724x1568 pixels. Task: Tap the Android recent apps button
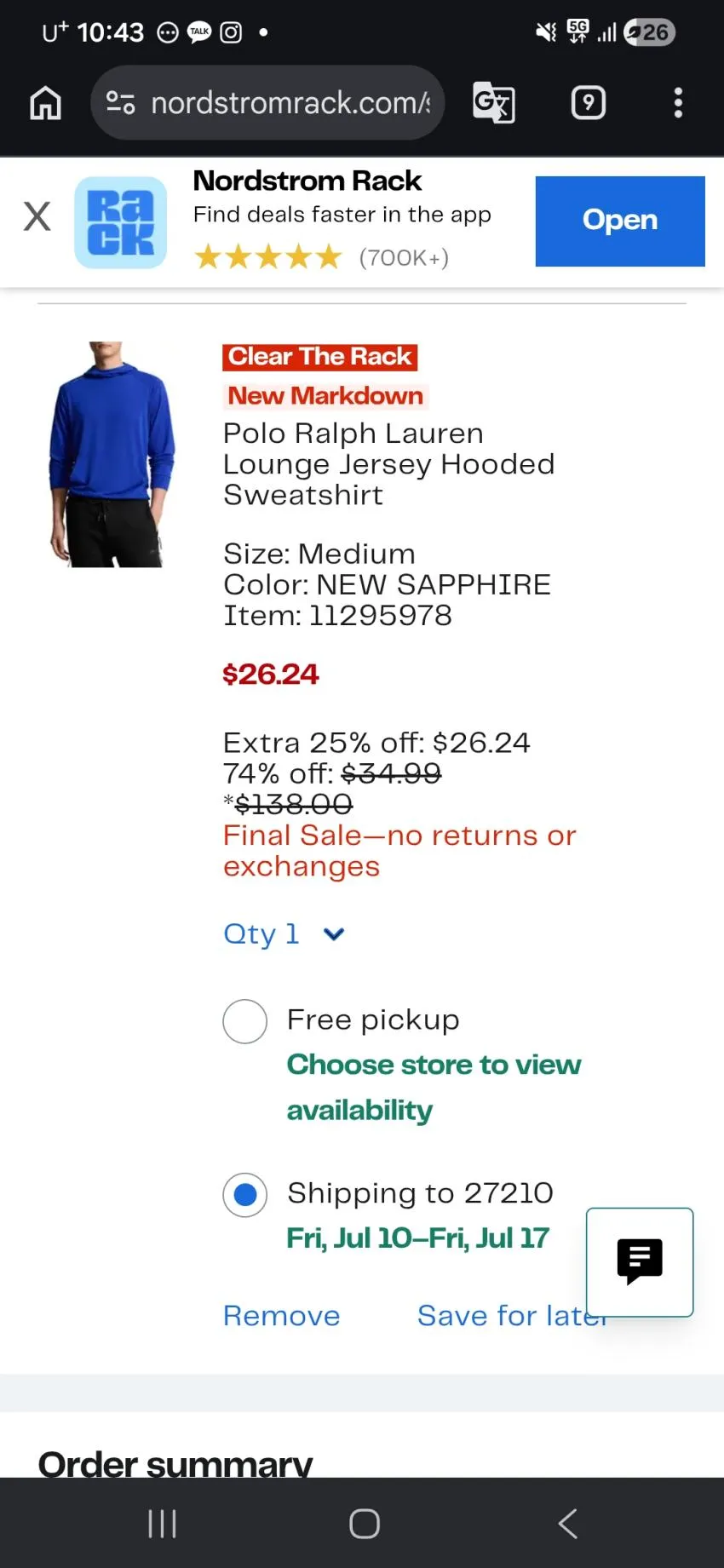(162, 1524)
